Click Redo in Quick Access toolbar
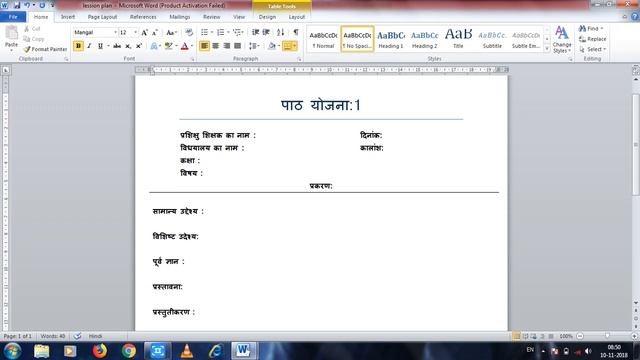Image resolution: width=640 pixels, height=360 pixels. click(x=42, y=5)
